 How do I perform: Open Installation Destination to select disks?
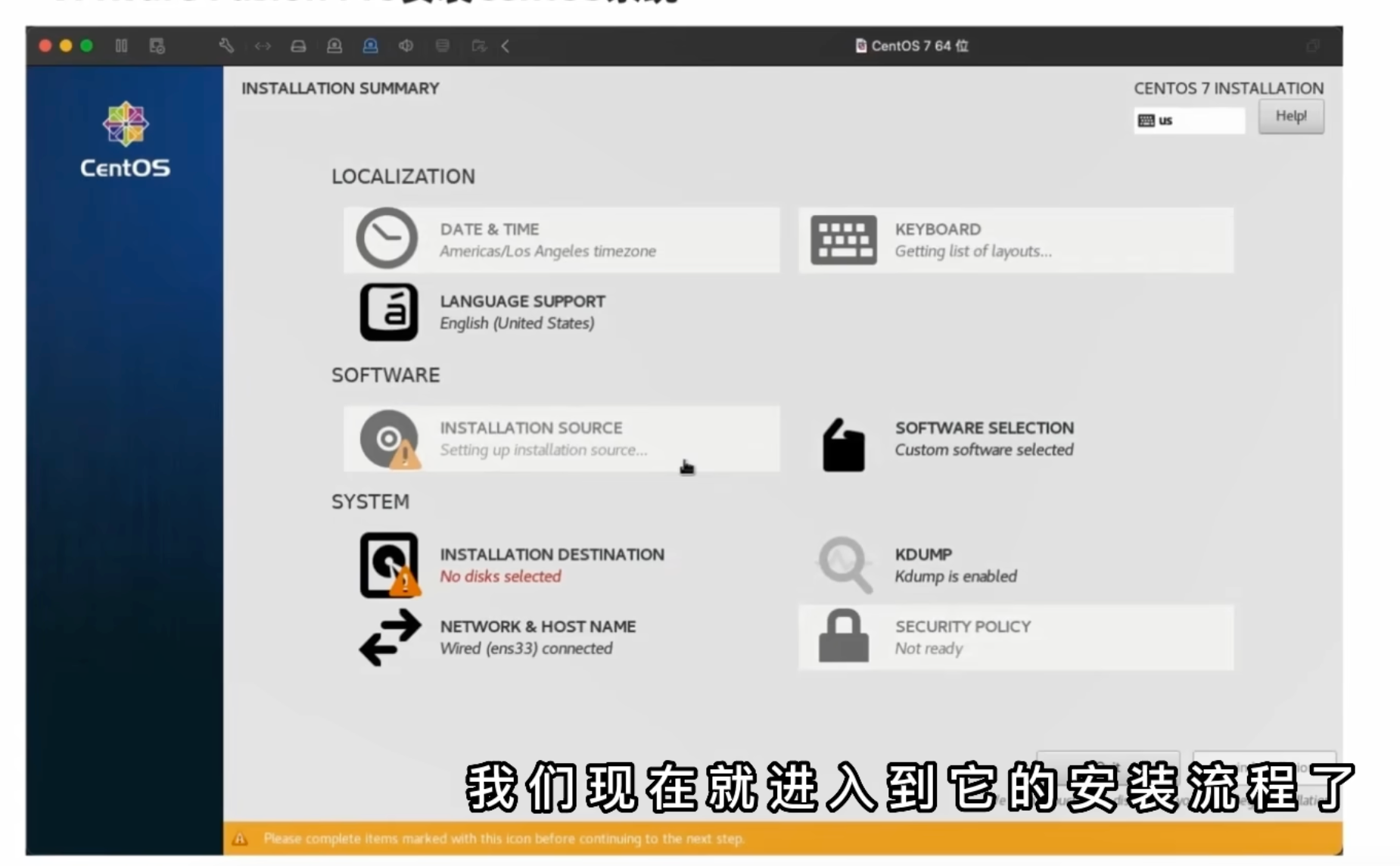tap(562, 565)
